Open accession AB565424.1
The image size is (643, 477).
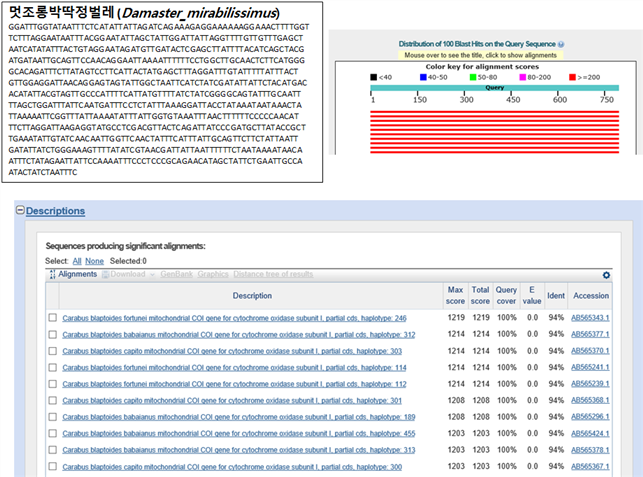point(590,434)
